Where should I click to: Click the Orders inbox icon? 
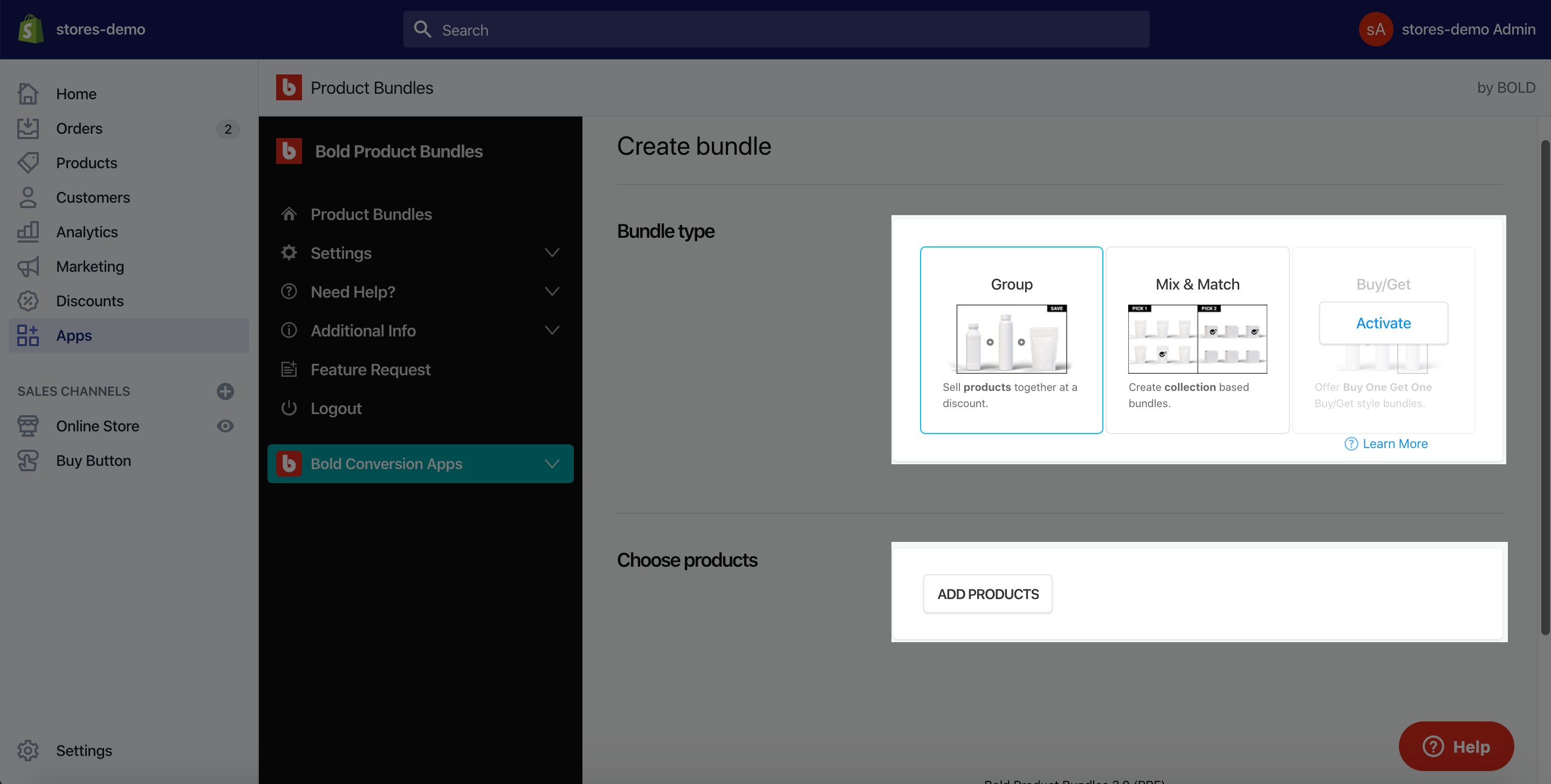pos(28,128)
